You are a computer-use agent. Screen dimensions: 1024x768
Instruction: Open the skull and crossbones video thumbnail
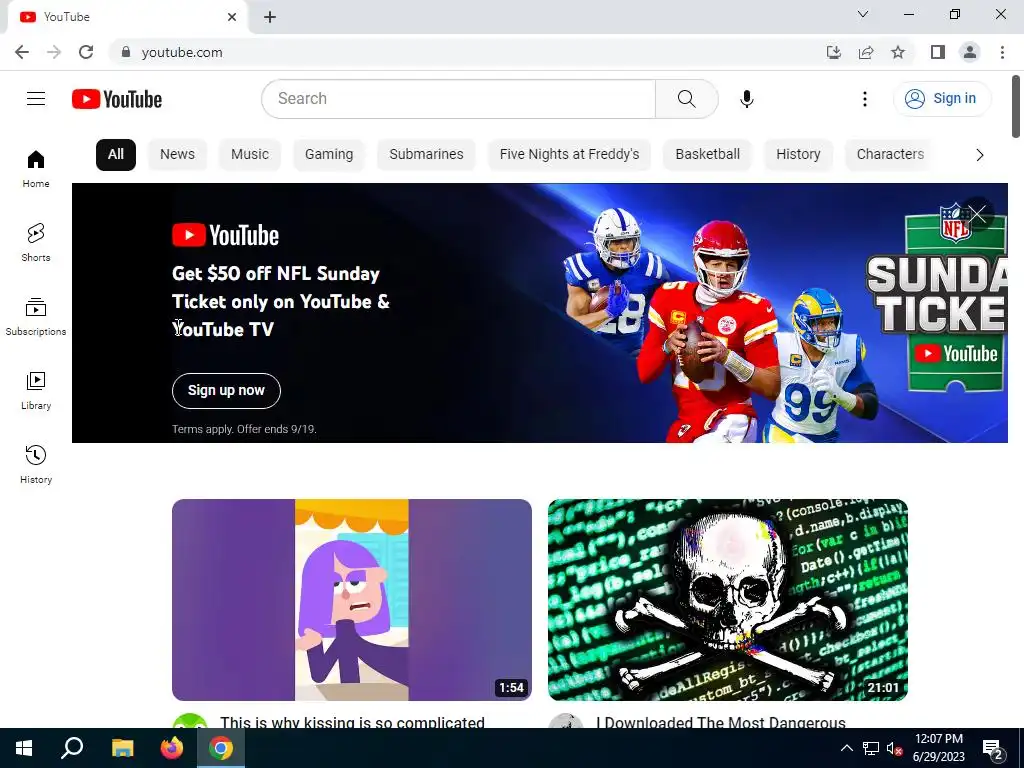pyautogui.click(x=728, y=600)
